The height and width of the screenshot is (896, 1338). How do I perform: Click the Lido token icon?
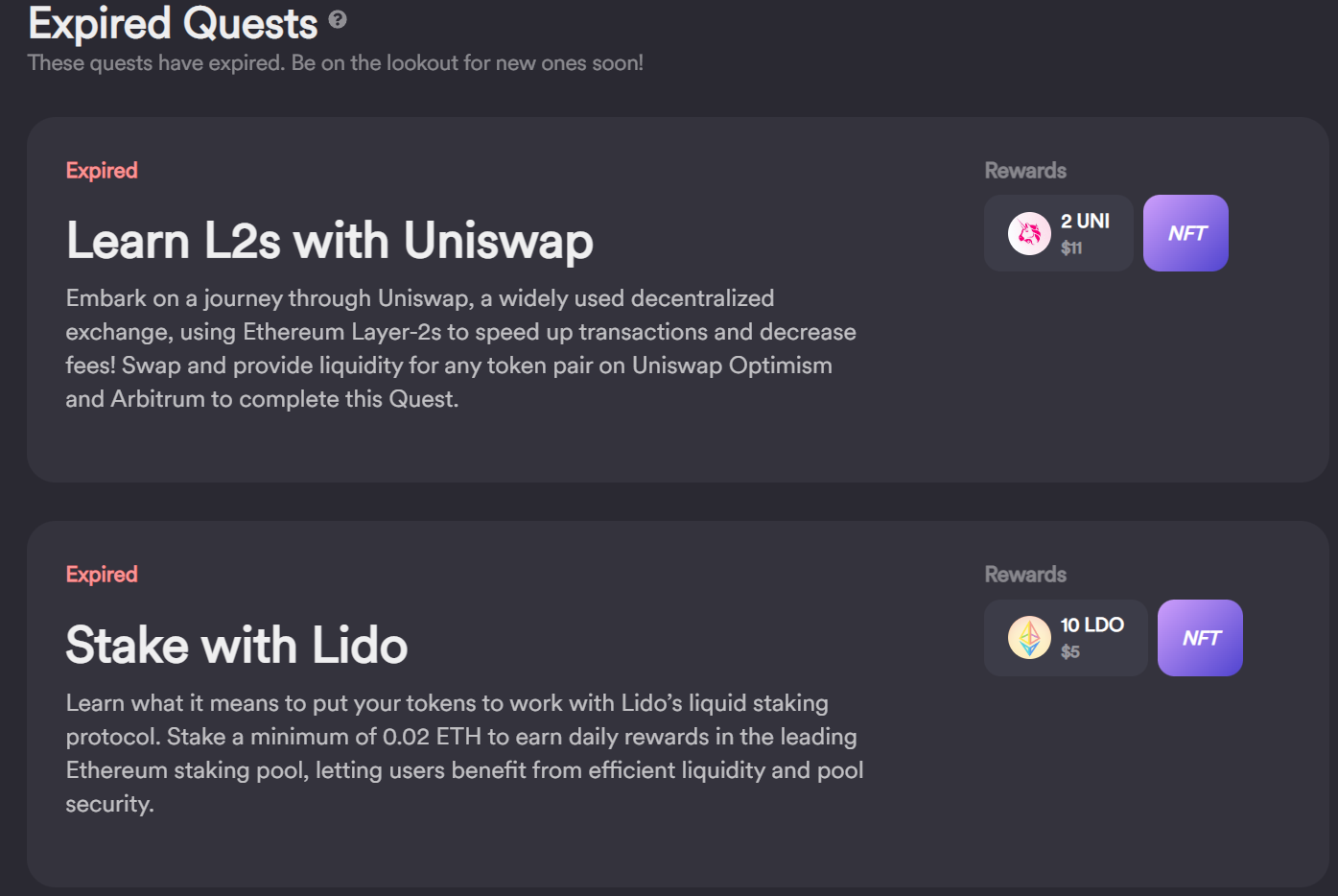[1029, 638]
